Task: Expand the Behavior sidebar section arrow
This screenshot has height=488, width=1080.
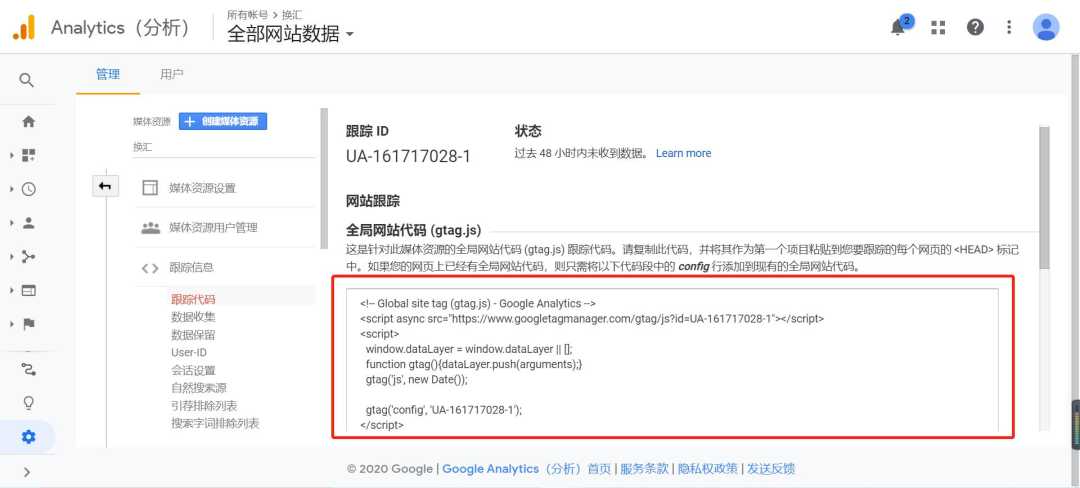Action: tap(12, 290)
